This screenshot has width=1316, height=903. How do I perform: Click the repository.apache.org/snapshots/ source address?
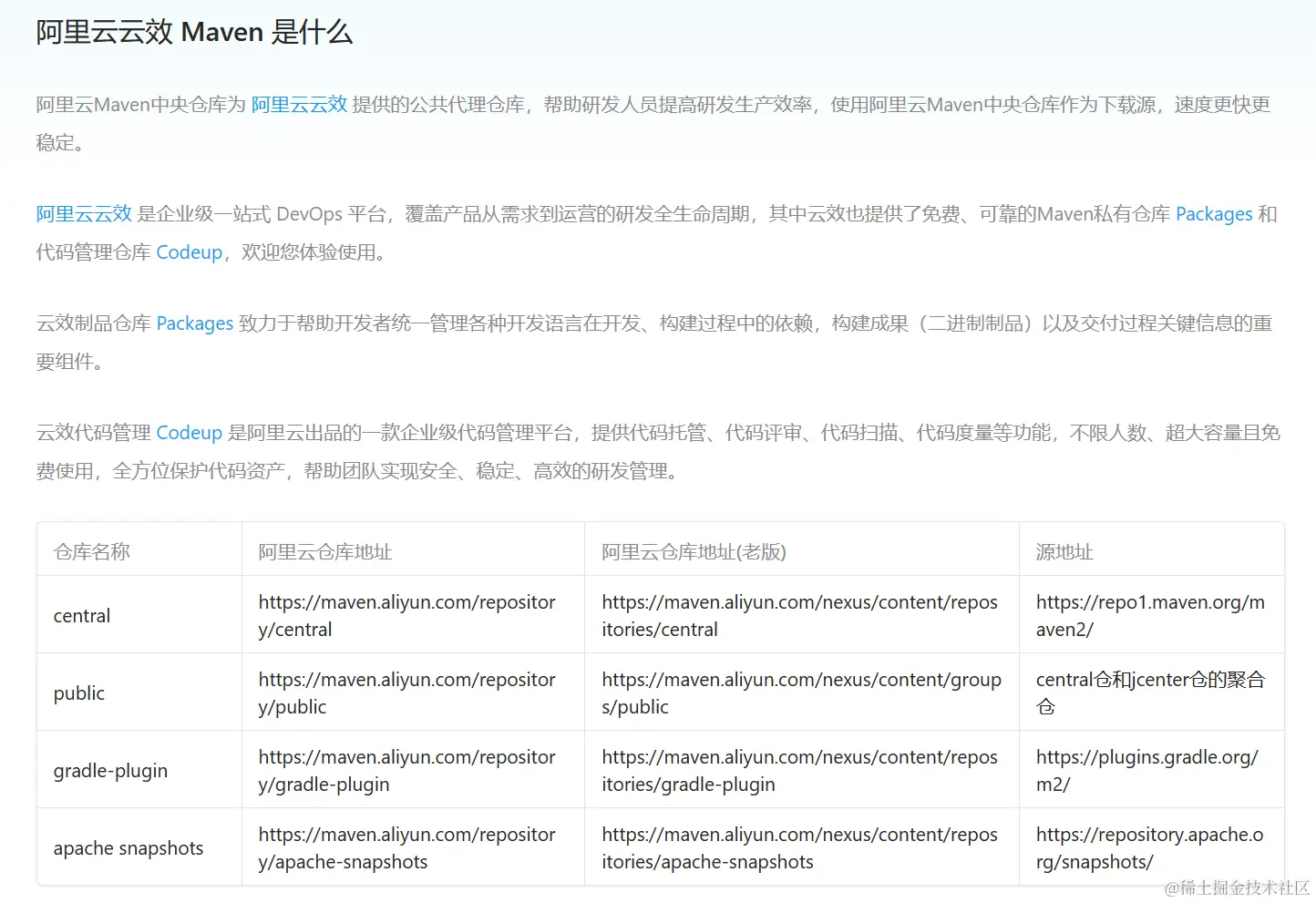(1150, 848)
